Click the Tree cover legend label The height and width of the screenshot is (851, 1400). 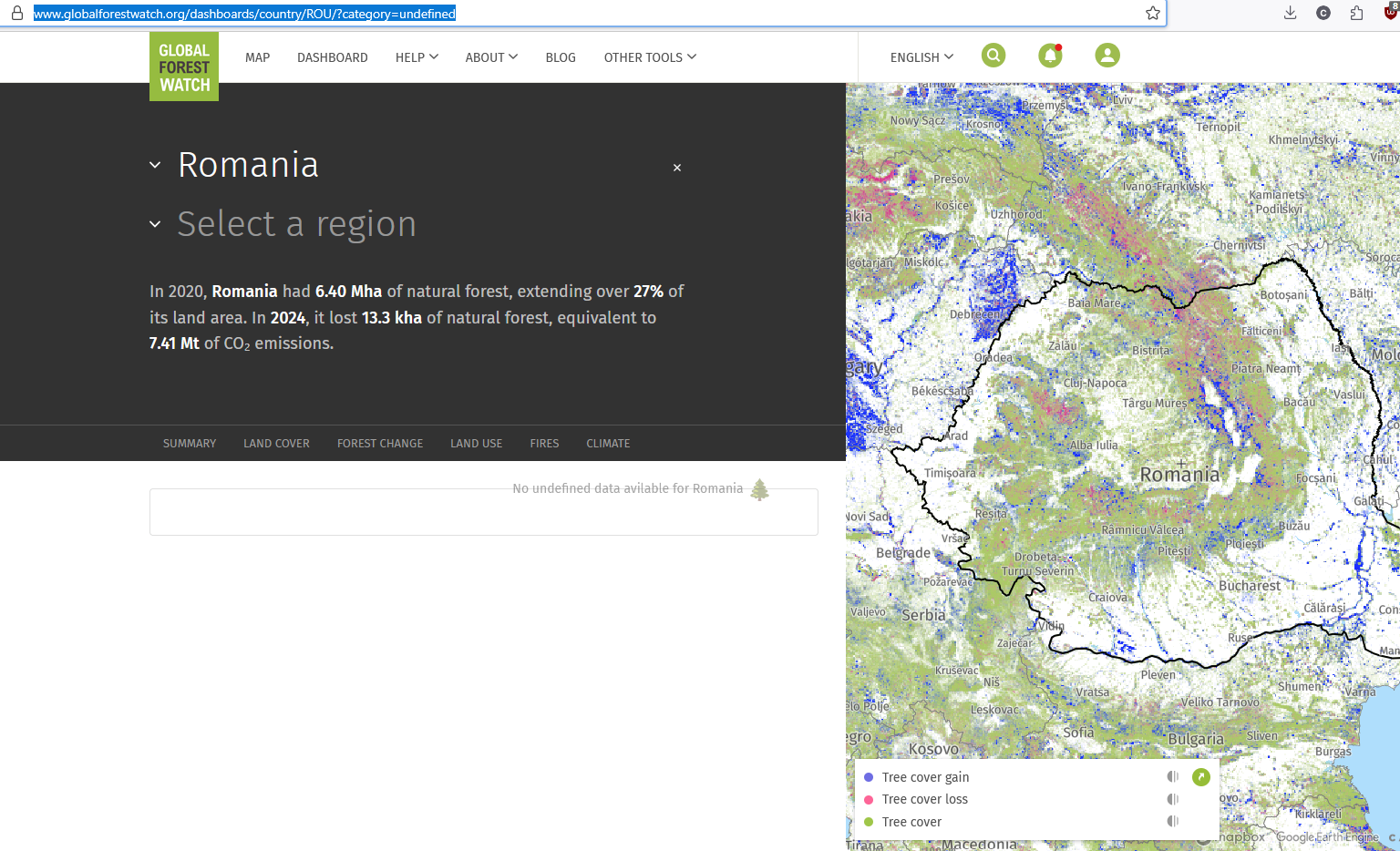pyautogui.click(x=911, y=822)
